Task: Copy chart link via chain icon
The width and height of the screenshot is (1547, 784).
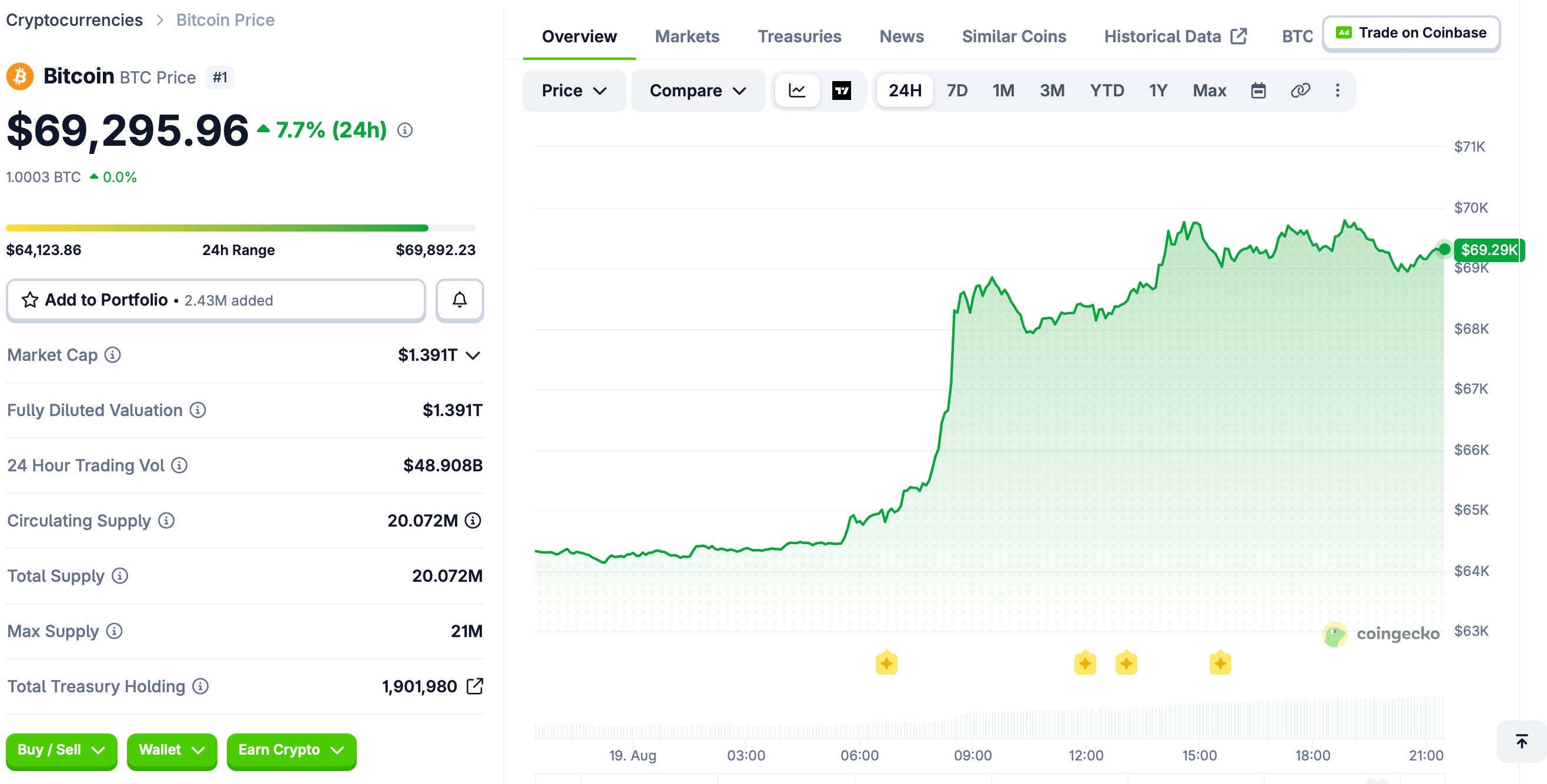Action: tap(1300, 91)
